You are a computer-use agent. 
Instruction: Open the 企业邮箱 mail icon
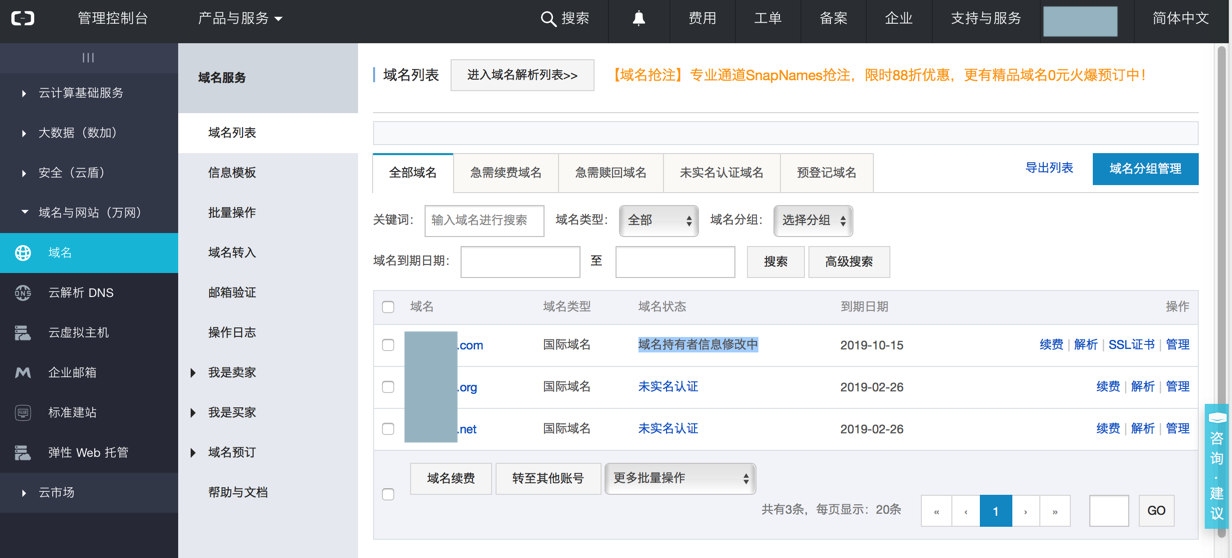point(23,373)
